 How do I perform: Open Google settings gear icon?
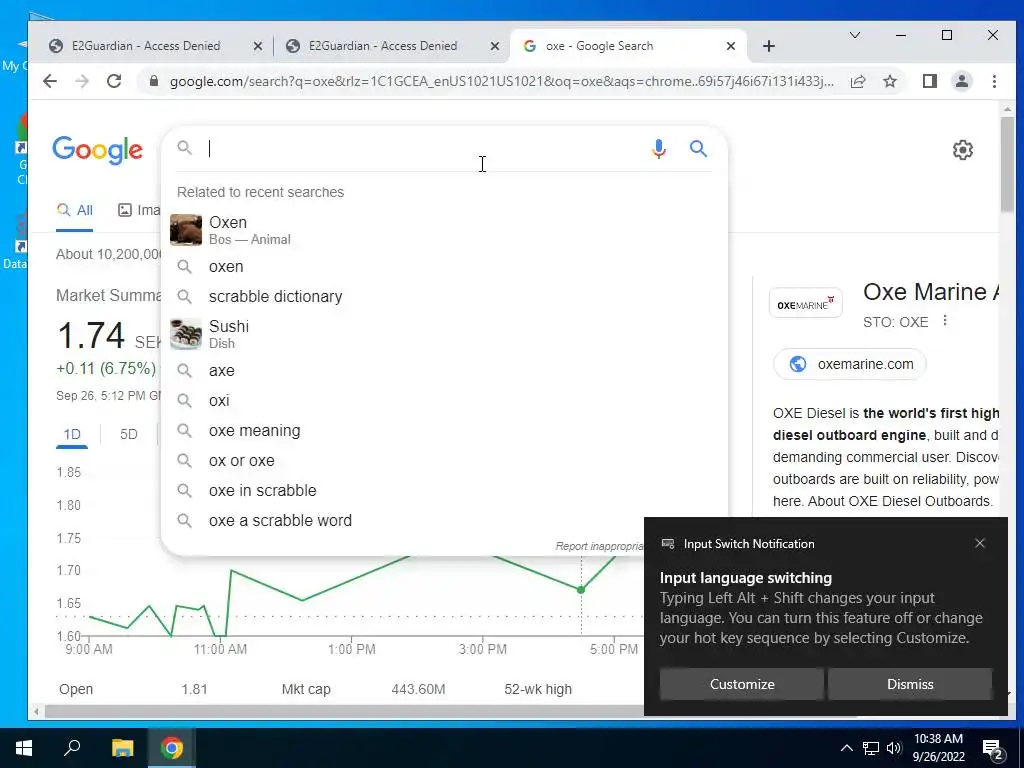[x=962, y=150]
